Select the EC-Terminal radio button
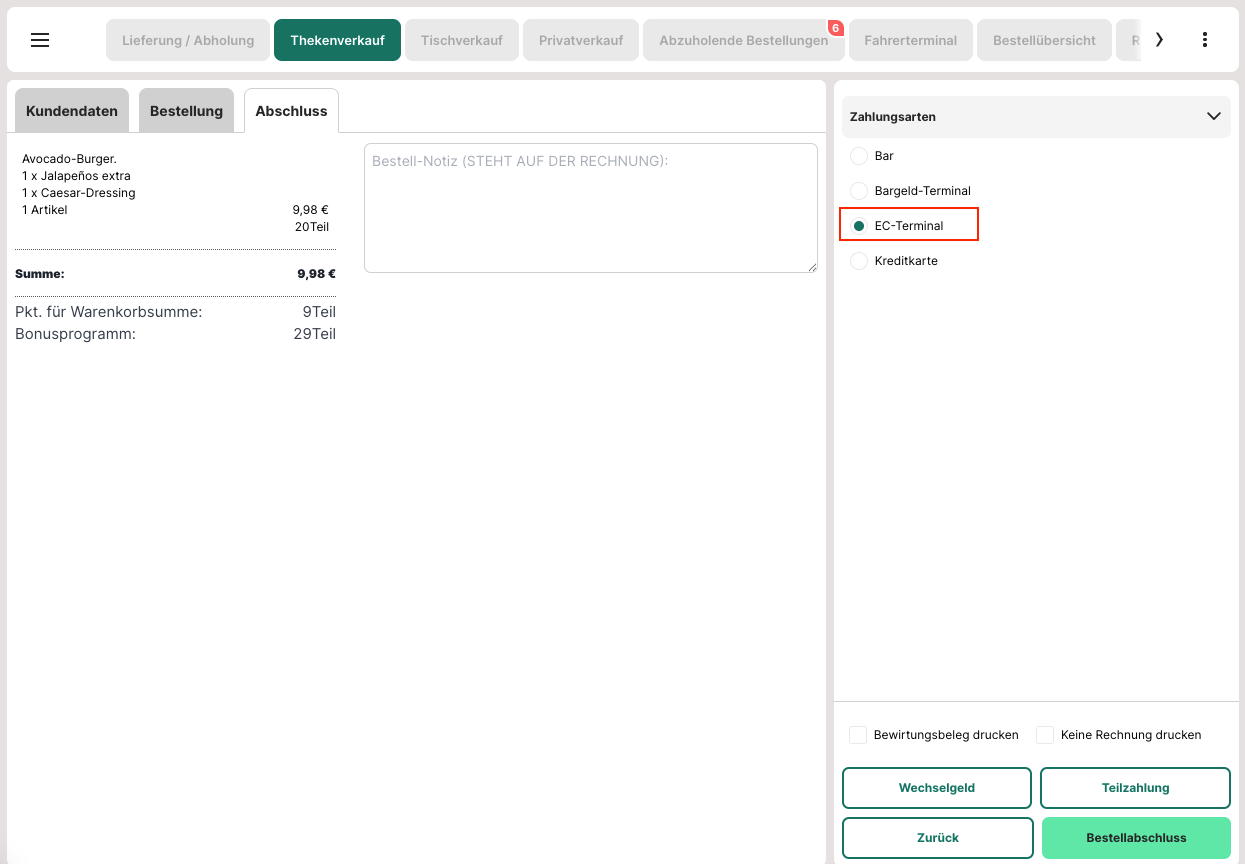 pos(859,226)
